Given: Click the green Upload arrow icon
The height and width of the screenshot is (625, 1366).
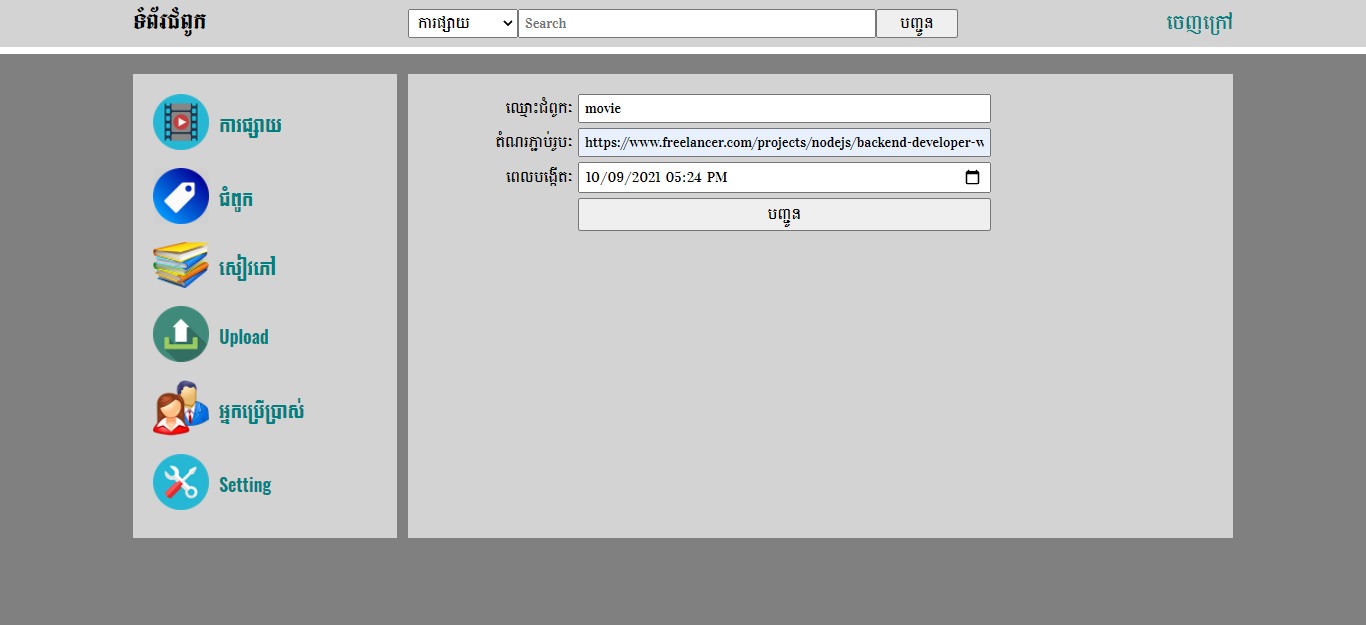Looking at the screenshot, I should point(181,334).
